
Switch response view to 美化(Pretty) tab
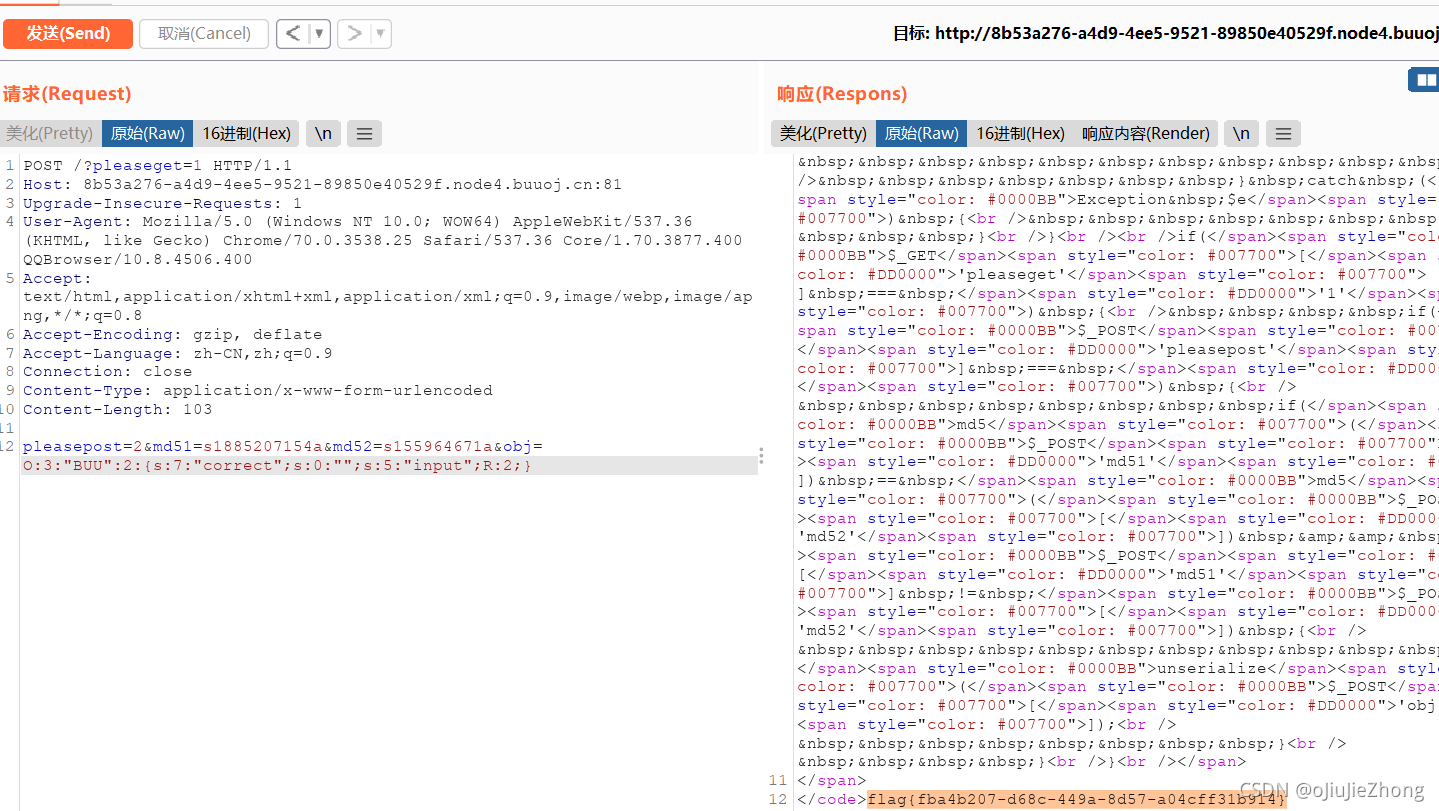(x=823, y=133)
